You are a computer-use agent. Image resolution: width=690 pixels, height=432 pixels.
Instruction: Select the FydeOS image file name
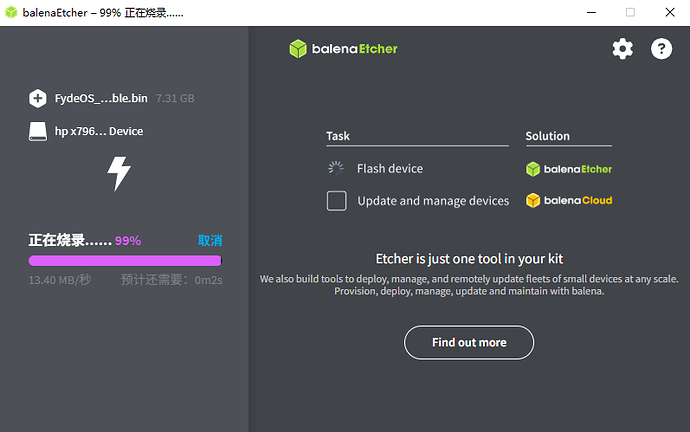pyautogui.click(x=101, y=98)
